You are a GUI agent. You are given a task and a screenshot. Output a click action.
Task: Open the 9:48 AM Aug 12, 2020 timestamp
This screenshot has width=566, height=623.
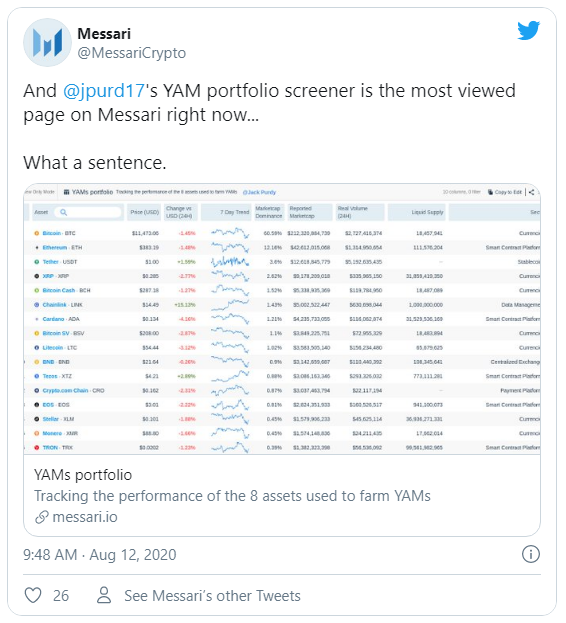click(x=100, y=555)
